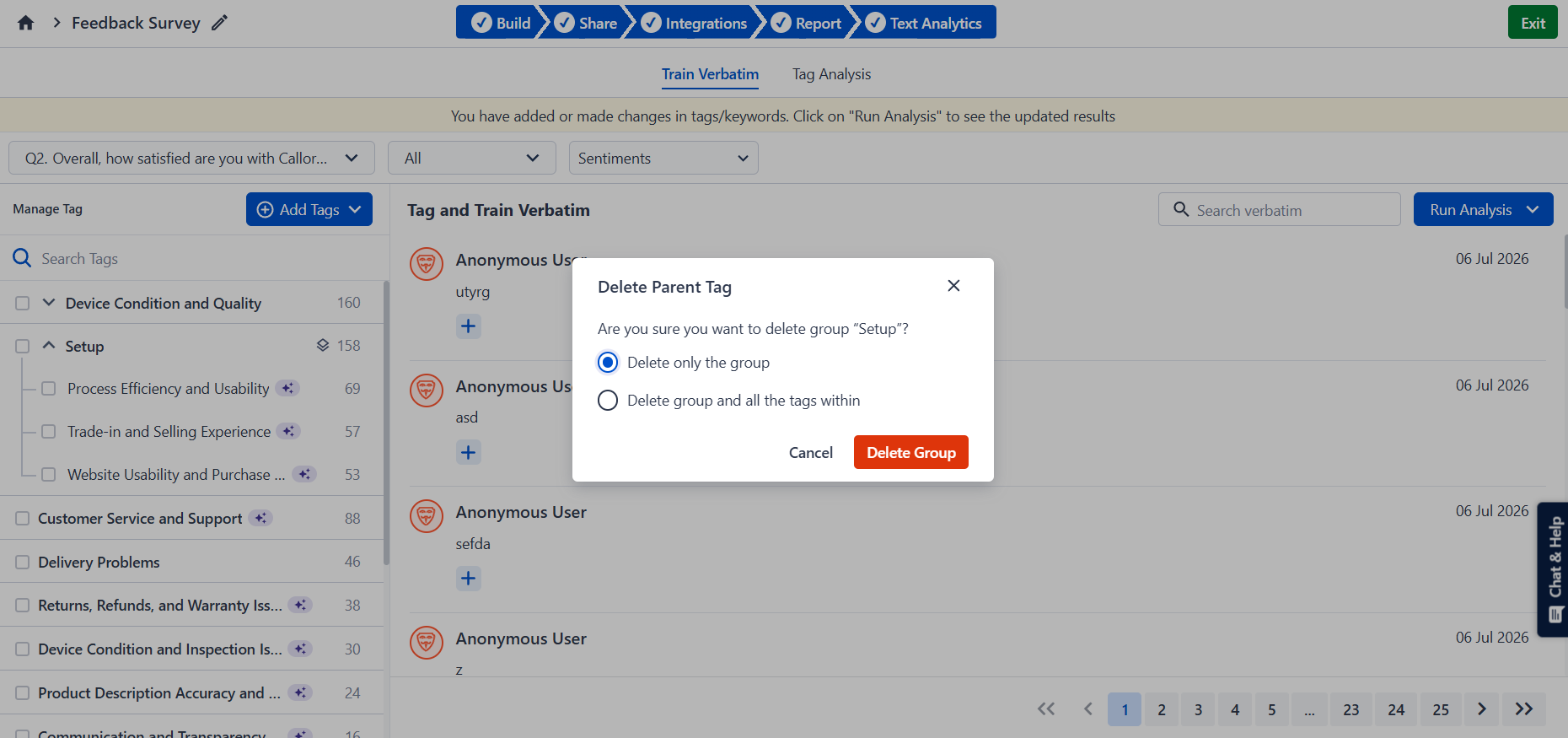The height and width of the screenshot is (738, 1568).
Task: Exit the survey editor
Action: tap(1533, 23)
